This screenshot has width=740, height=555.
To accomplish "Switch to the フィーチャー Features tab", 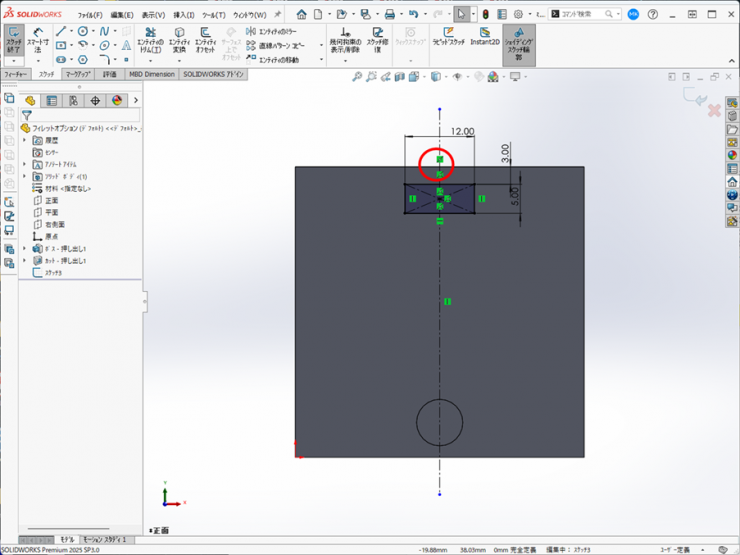I will pos(15,74).
